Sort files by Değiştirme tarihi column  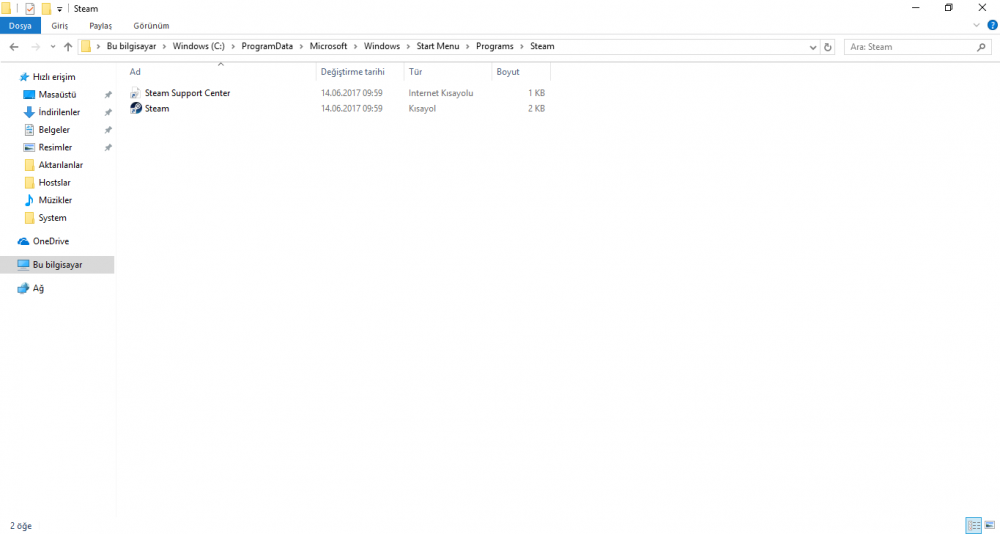[x=352, y=72]
